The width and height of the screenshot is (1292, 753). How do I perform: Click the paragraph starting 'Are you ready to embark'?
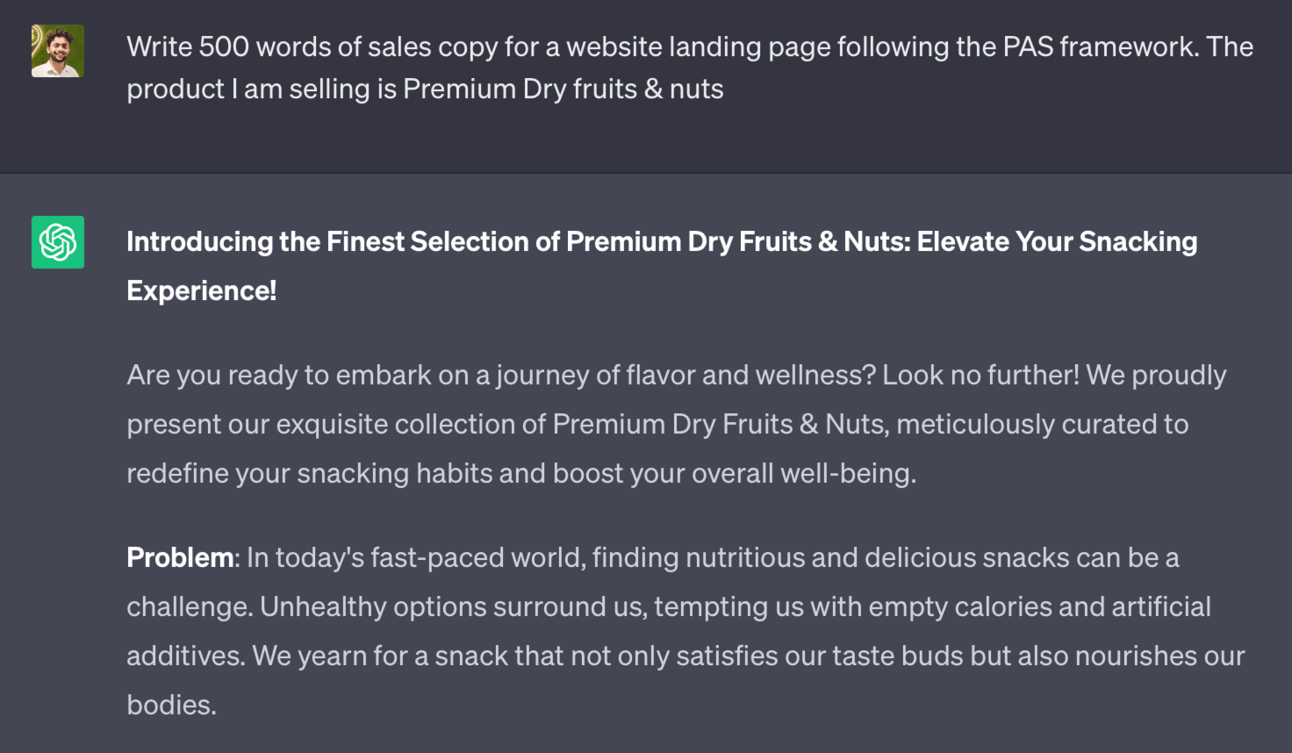pos(676,424)
